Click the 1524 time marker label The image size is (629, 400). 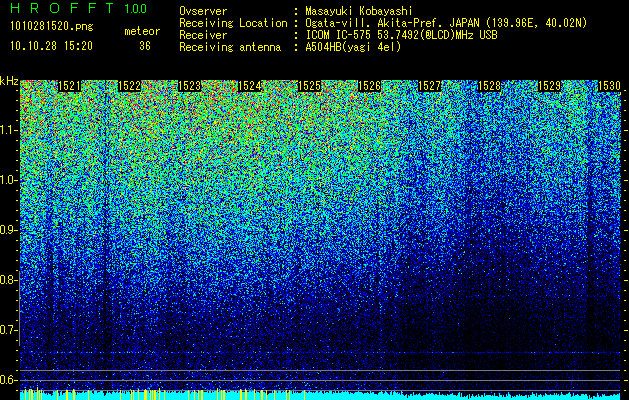coord(250,86)
